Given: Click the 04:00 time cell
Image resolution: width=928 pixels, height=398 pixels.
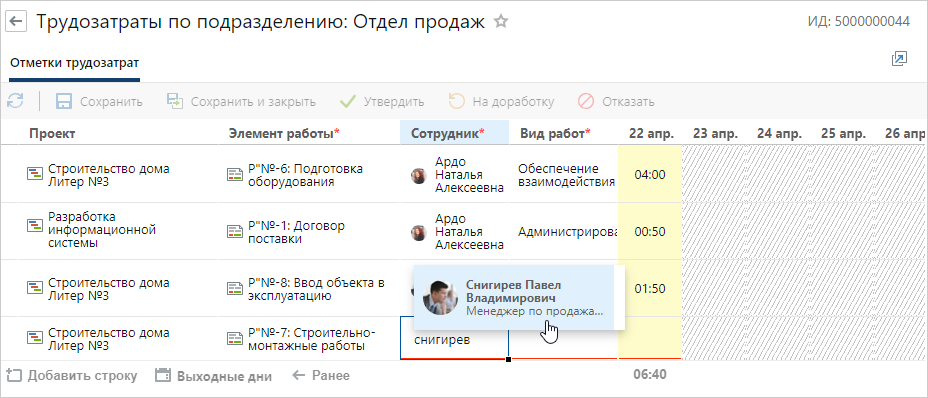Looking at the screenshot, I should pyautogui.click(x=650, y=175).
